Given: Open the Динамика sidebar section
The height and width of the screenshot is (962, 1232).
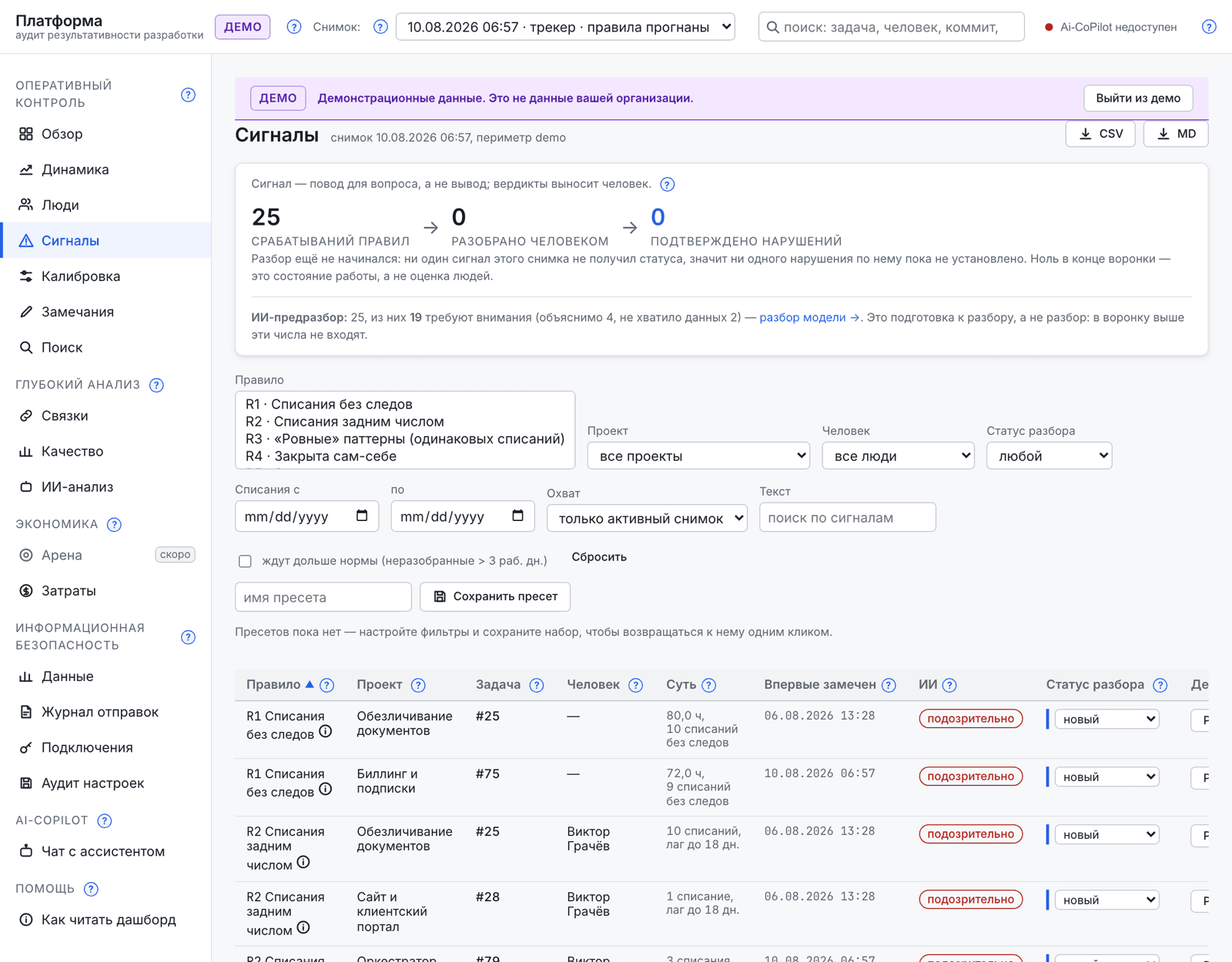Looking at the screenshot, I should [105, 169].
